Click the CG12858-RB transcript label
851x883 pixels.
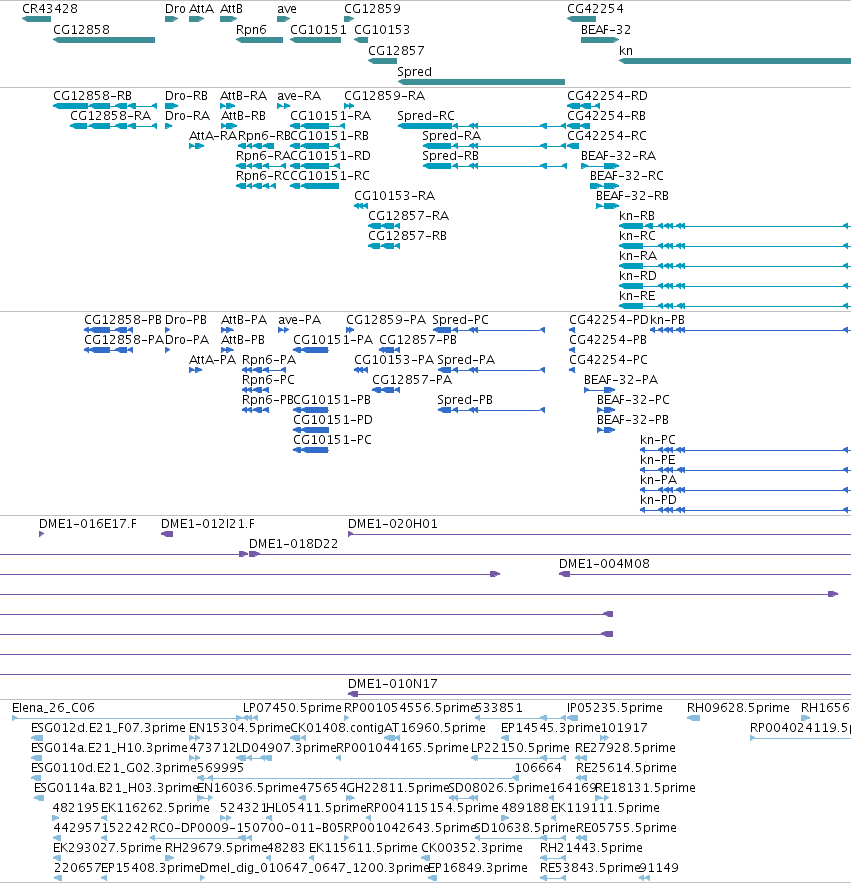92,96
